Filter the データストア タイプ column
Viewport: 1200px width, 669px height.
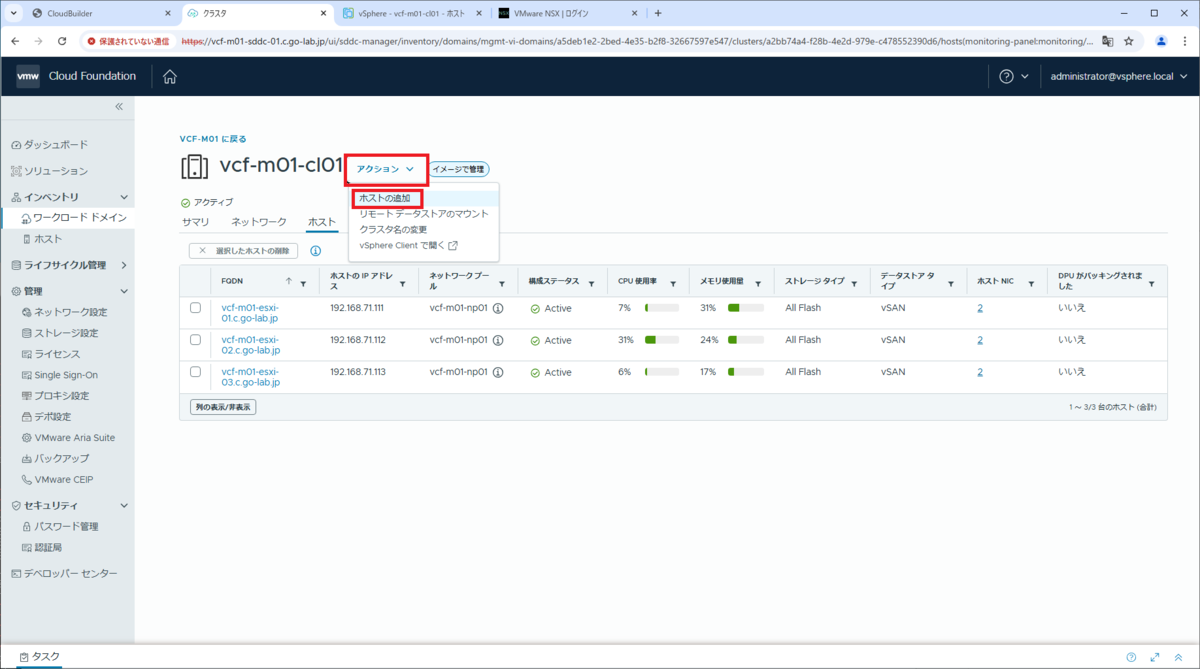pos(951,283)
